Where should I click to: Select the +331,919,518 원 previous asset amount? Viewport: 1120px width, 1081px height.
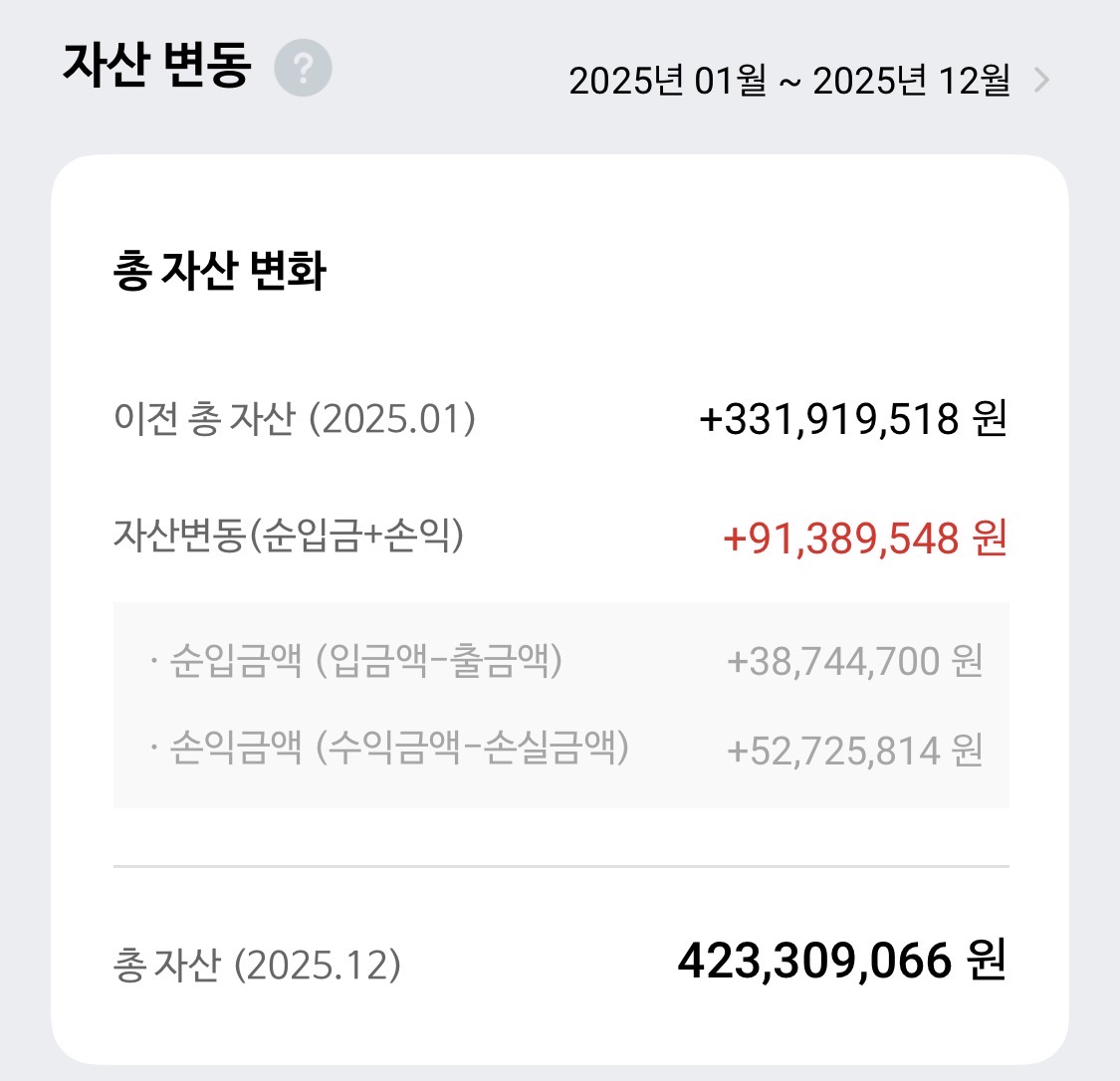point(853,419)
